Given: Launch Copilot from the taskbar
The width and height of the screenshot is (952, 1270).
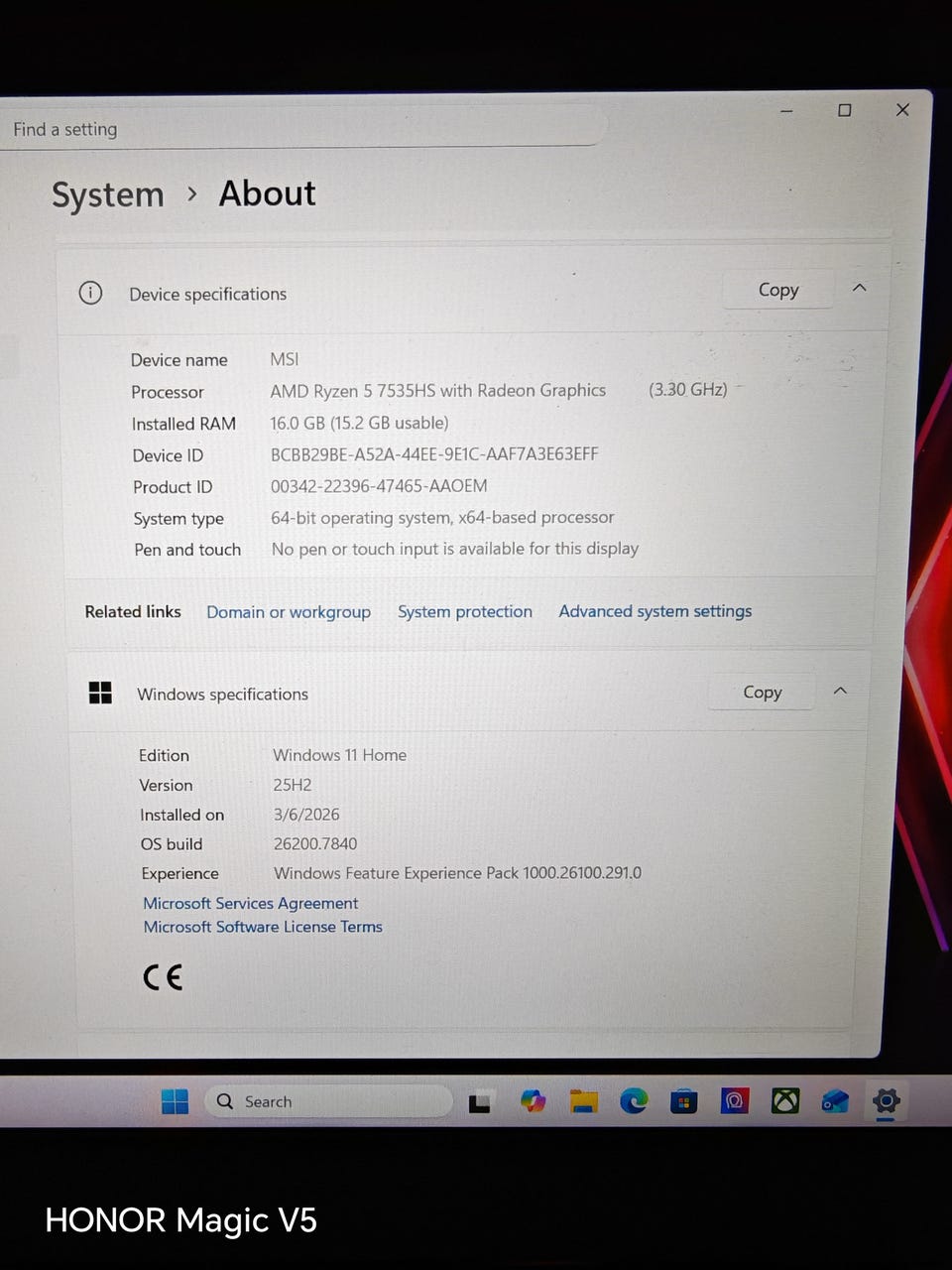Looking at the screenshot, I should [x=533, y=1101].
